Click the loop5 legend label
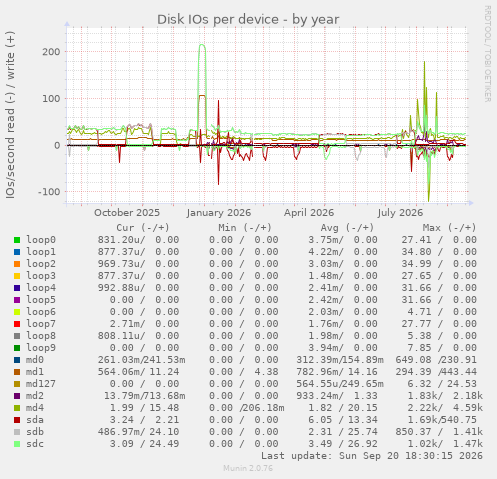The width and height of the screenshot is (497, 479). [41, 300]
